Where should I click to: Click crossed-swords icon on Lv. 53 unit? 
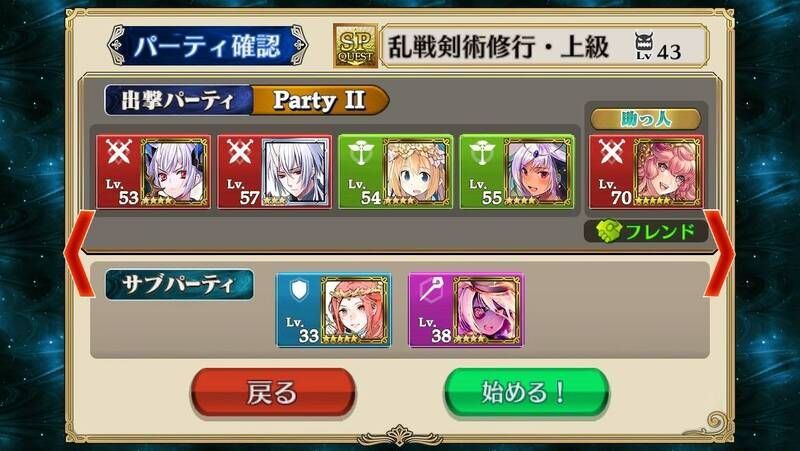click(118, 152)
